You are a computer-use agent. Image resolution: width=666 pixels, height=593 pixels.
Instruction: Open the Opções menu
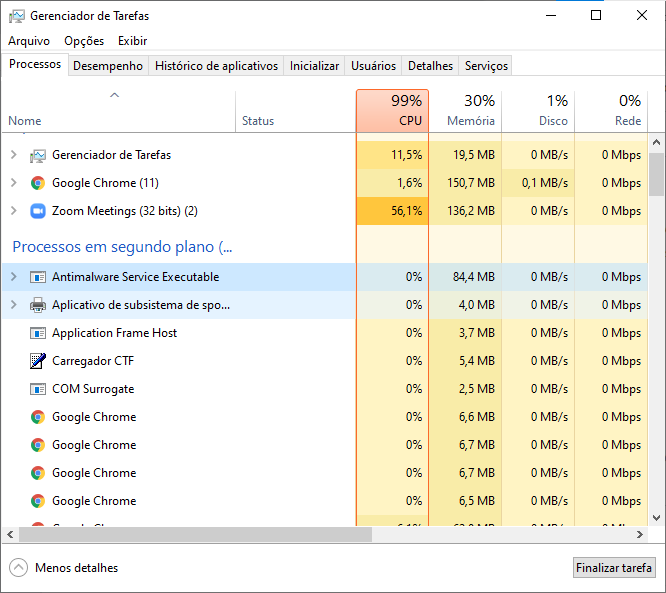coord(84,41)
